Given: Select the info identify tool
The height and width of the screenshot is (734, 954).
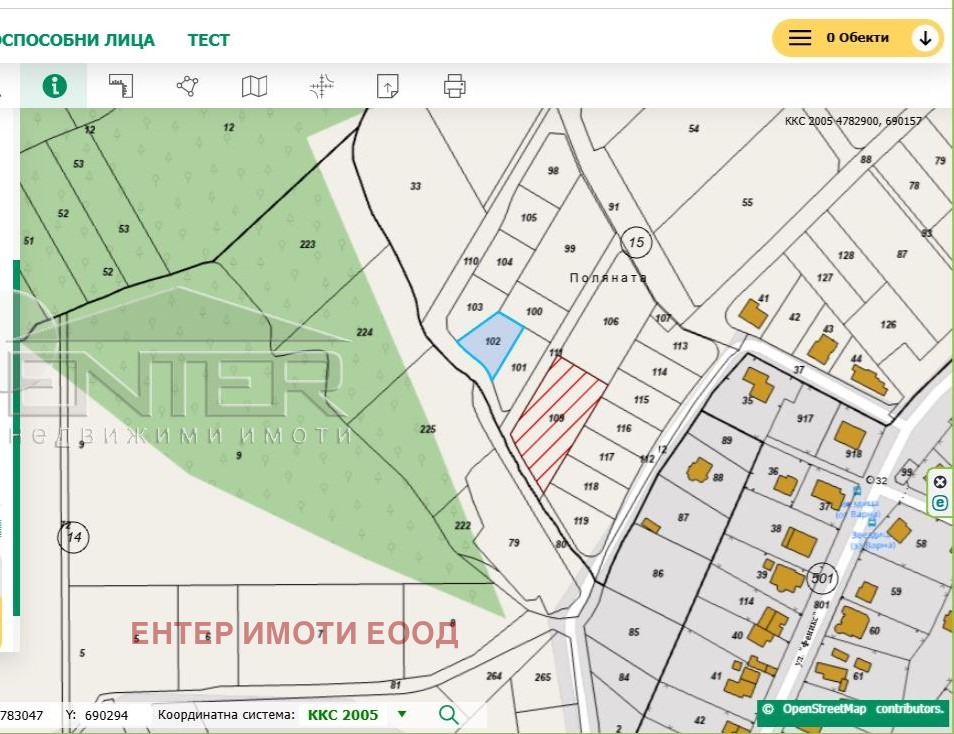Looking at the screenshot, I should coord(54,86).
